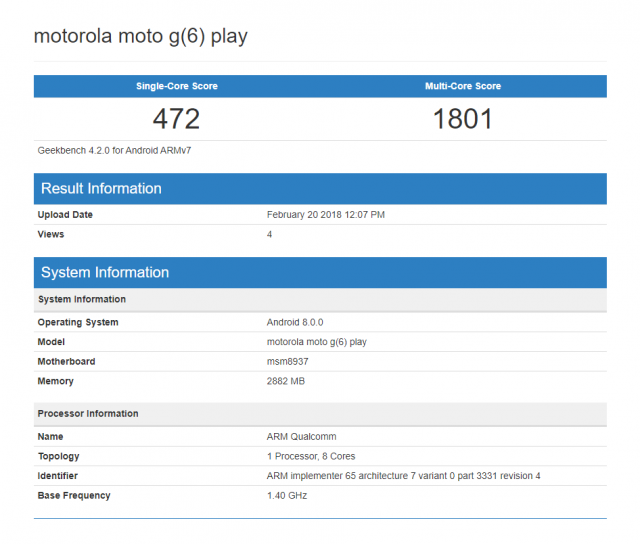Click the motorola moto g(6) play model value
The width and height of the screenshot is (640, 544).
point(317,342)
